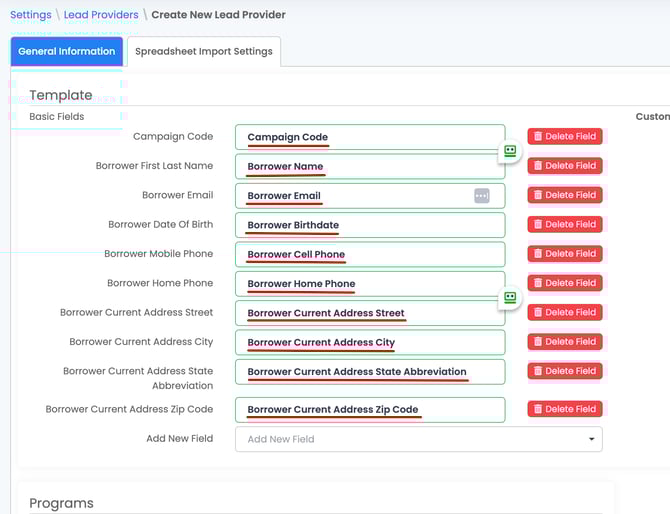Open Lead Providers breadcrumb link
The image size is (670, 514).
pos(101,15)
